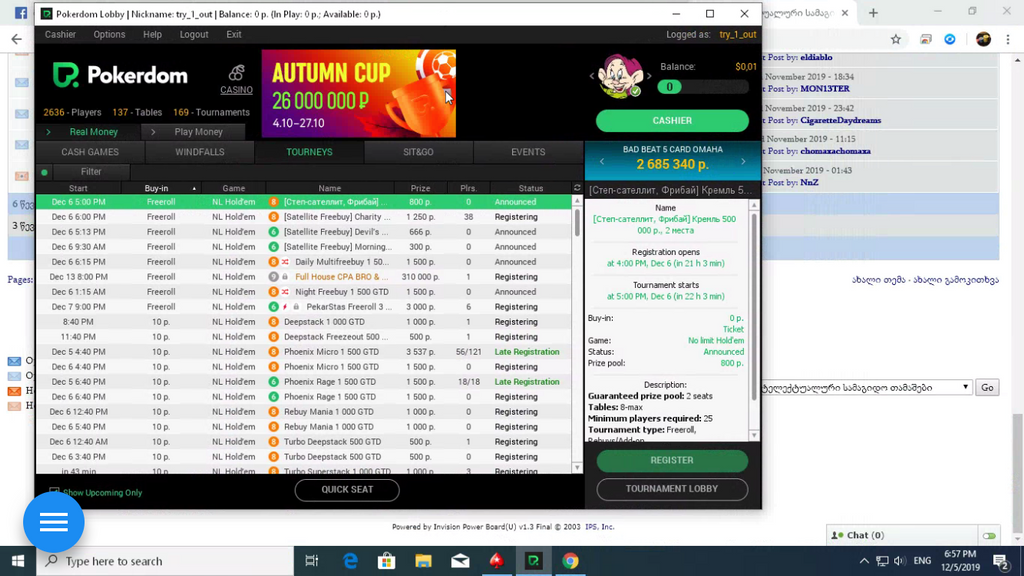Open PokerStars icon in taskbar
The width and height of the screenshot is (1024, 576).
pyautogui.click(x=497, y=561)
